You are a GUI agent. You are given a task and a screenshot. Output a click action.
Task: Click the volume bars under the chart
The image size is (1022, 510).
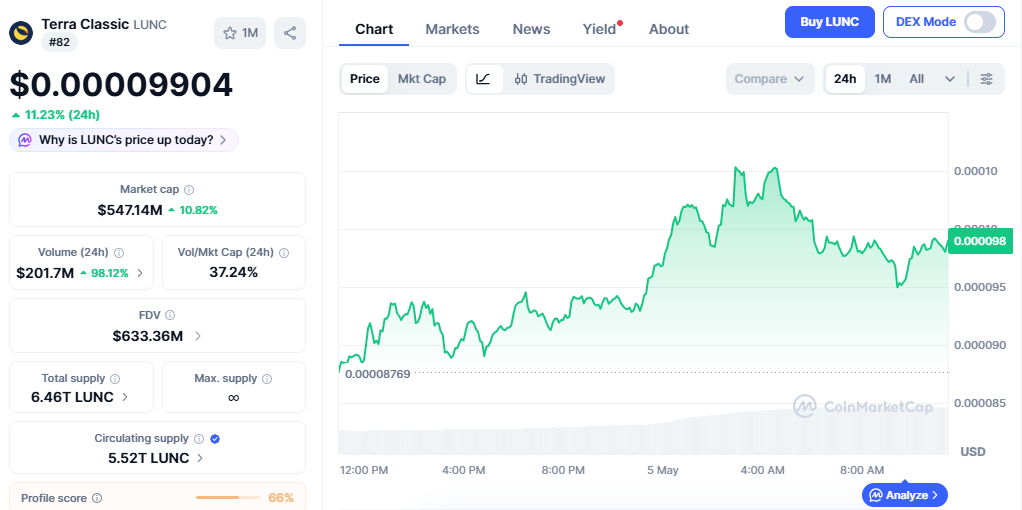(x=643, y=430)
